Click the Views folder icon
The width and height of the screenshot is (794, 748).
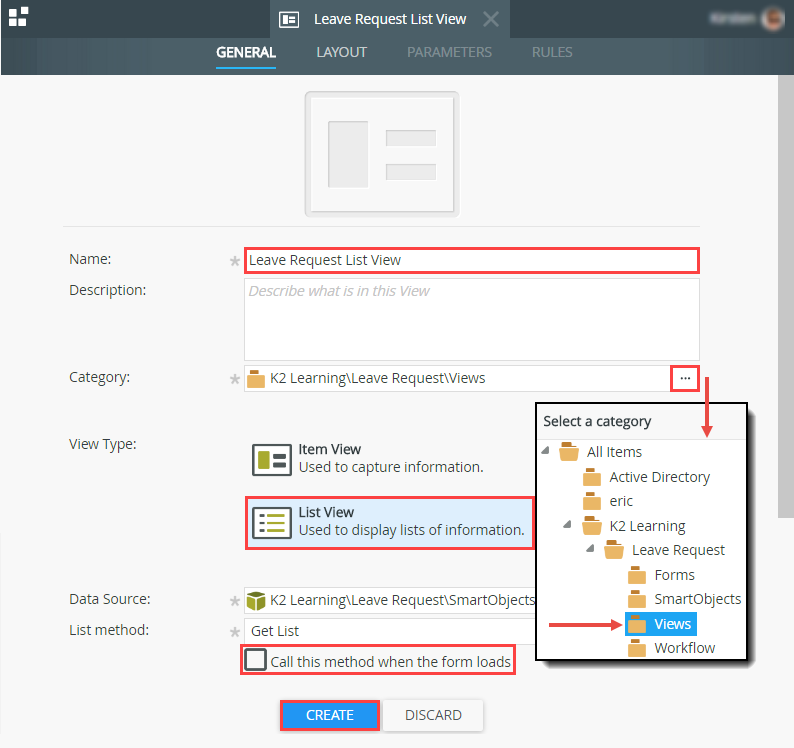click(637, 624)
